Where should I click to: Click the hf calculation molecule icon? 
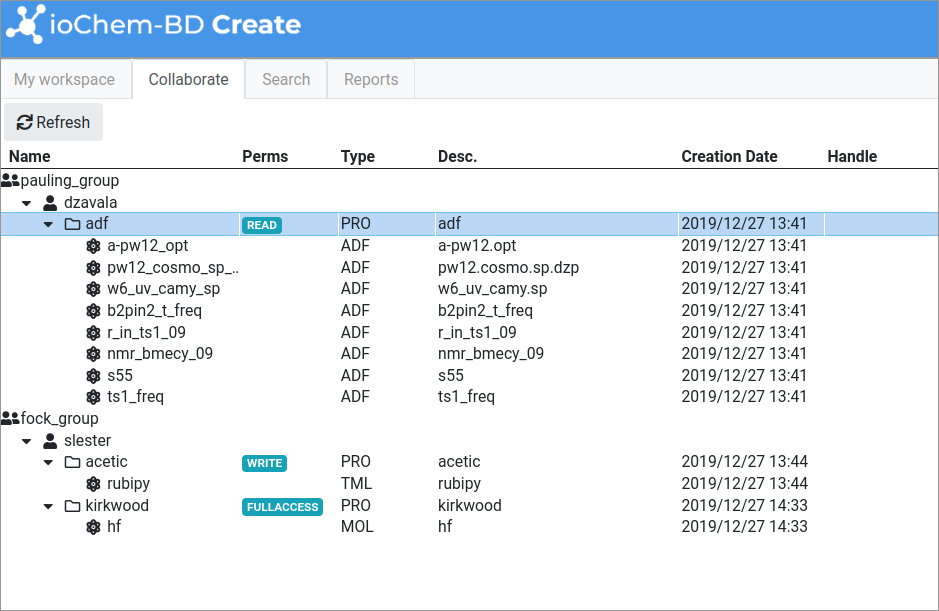(x=93, y=527)
